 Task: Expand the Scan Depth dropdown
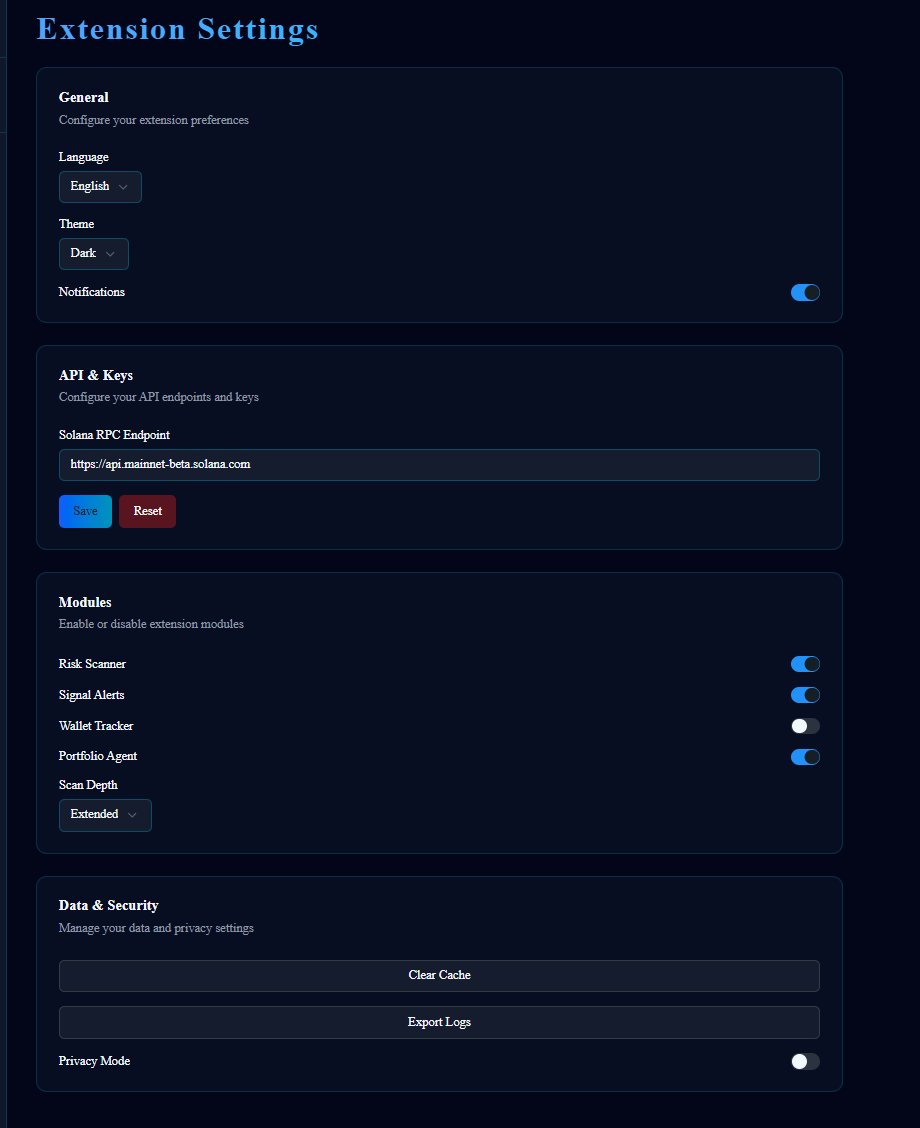point(105,815)
